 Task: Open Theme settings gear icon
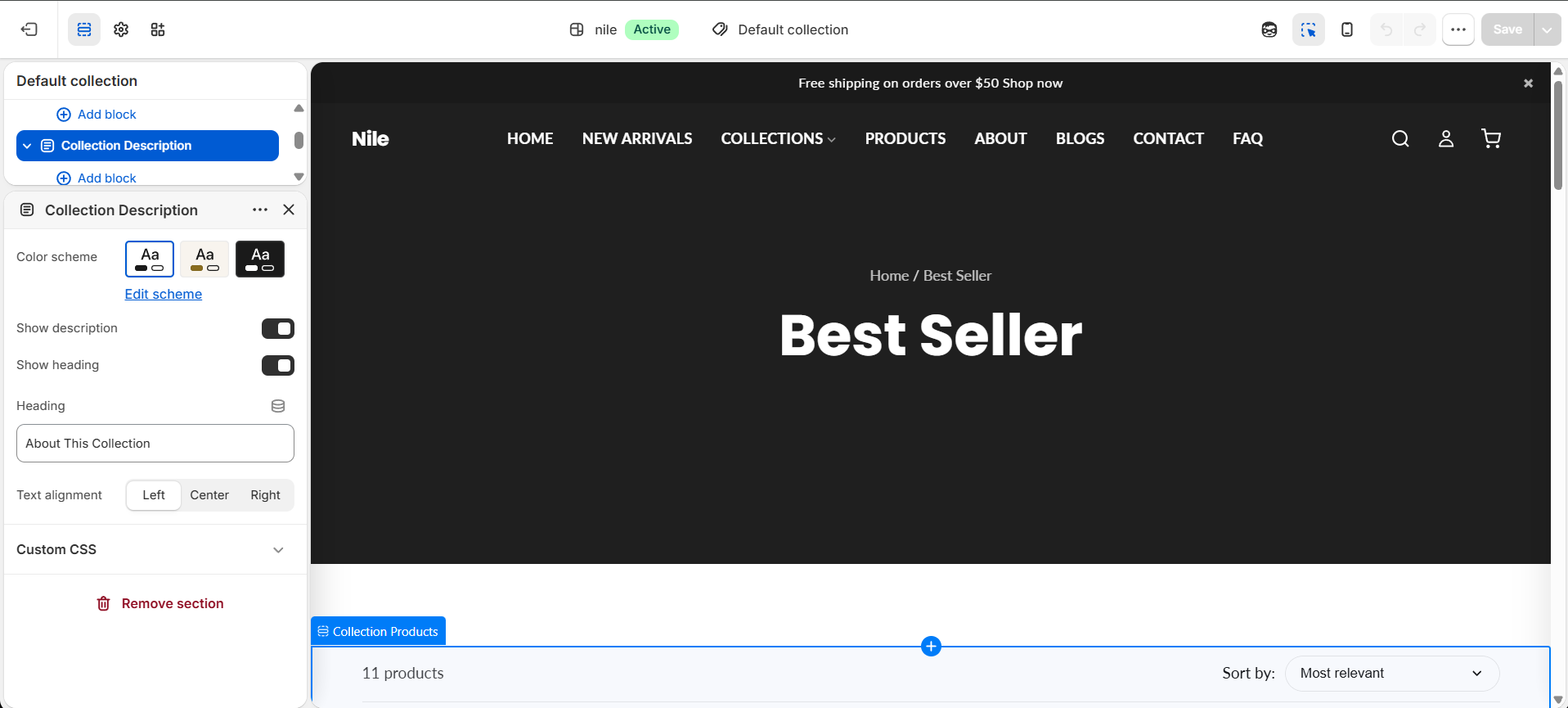pos(121,29)
